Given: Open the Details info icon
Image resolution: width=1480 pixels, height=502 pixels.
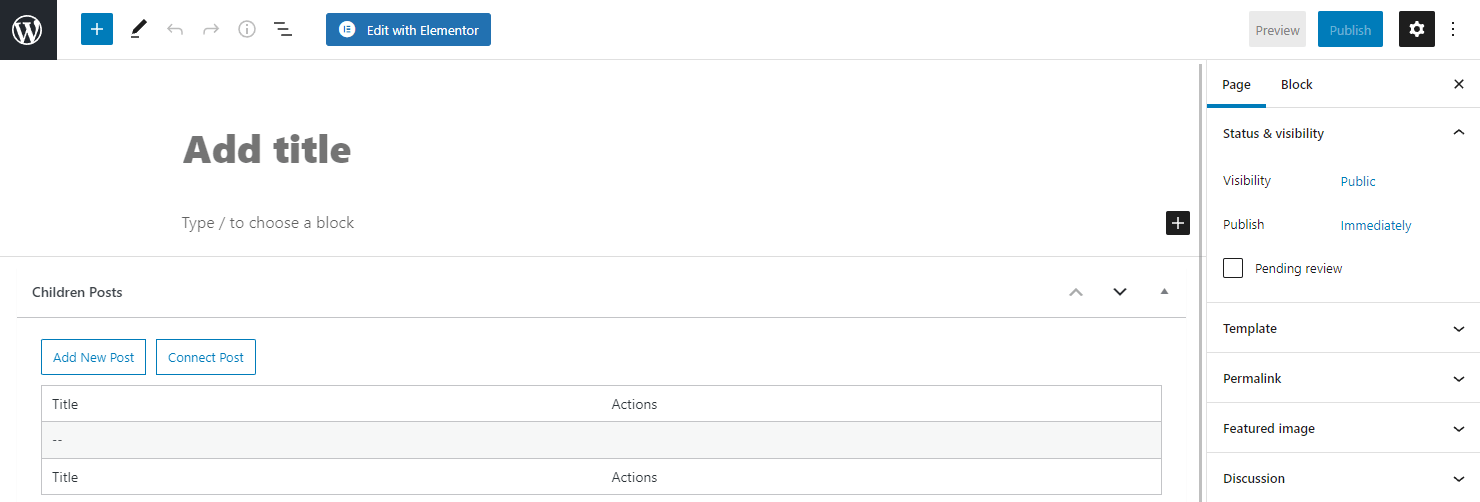Looking at the screenshot, I should click(247, 30).
